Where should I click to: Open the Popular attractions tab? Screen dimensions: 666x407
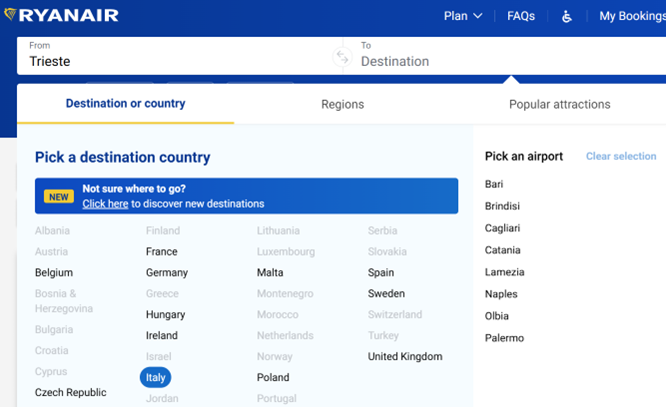(x=559, y=104)
